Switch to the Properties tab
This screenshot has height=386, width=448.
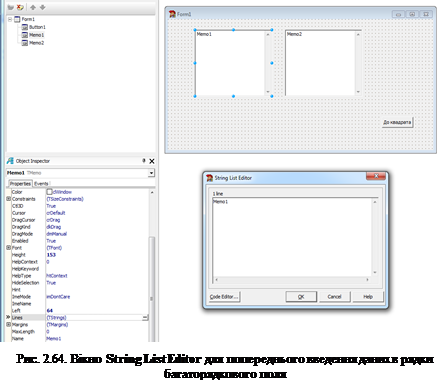coord(20,184)
